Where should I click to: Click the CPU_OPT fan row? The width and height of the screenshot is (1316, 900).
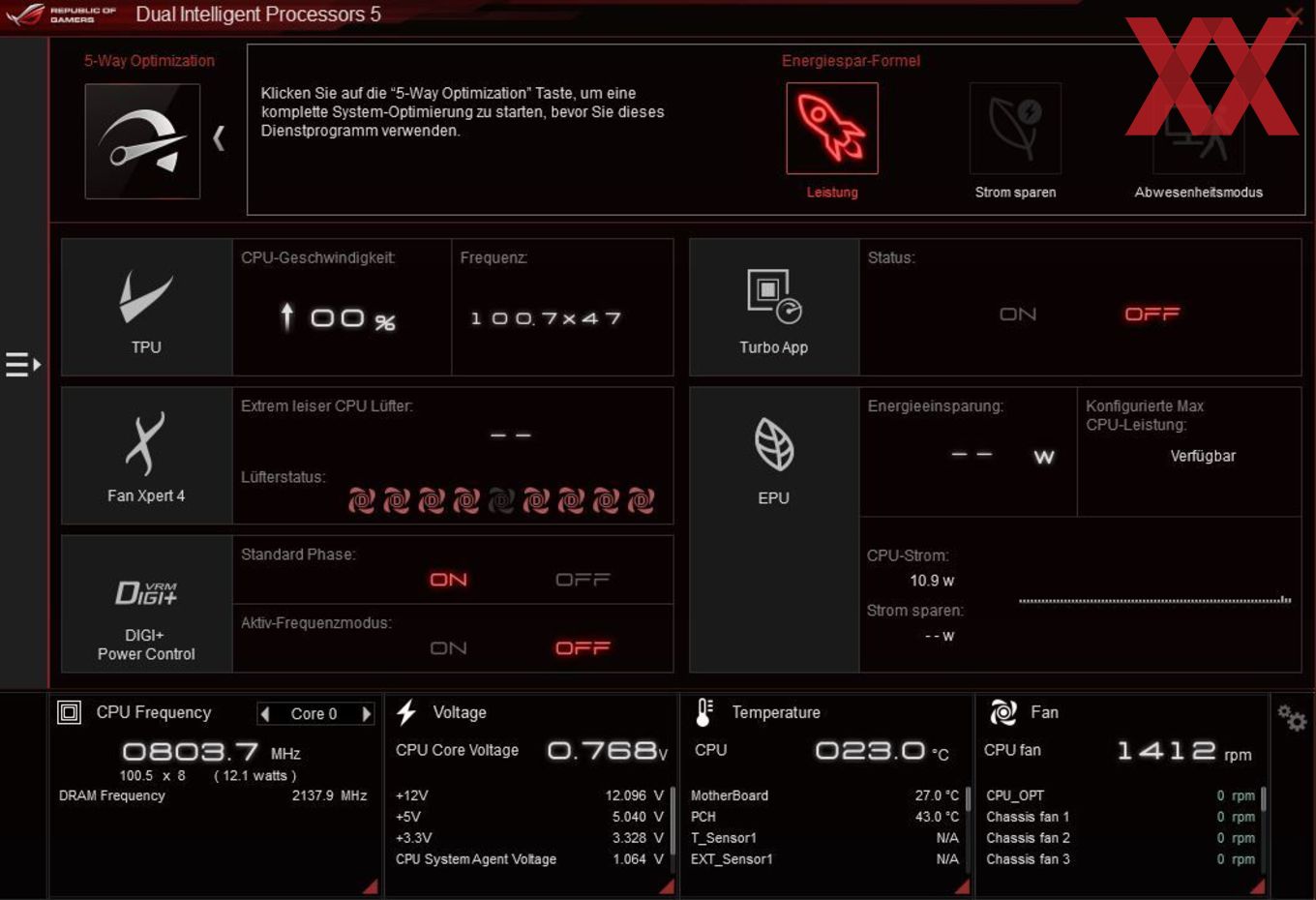click(1121, 795)
